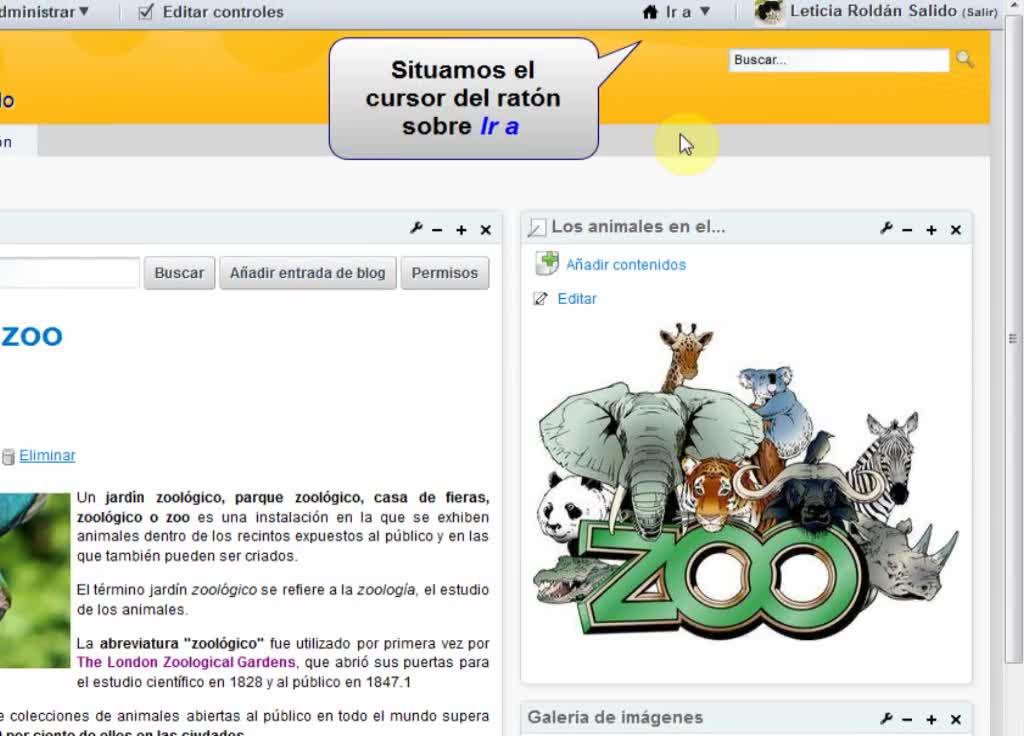The image size is (1024, 736).
Task: Click the Los animales en el... portlet icon
Action: [x=537, y=228]
